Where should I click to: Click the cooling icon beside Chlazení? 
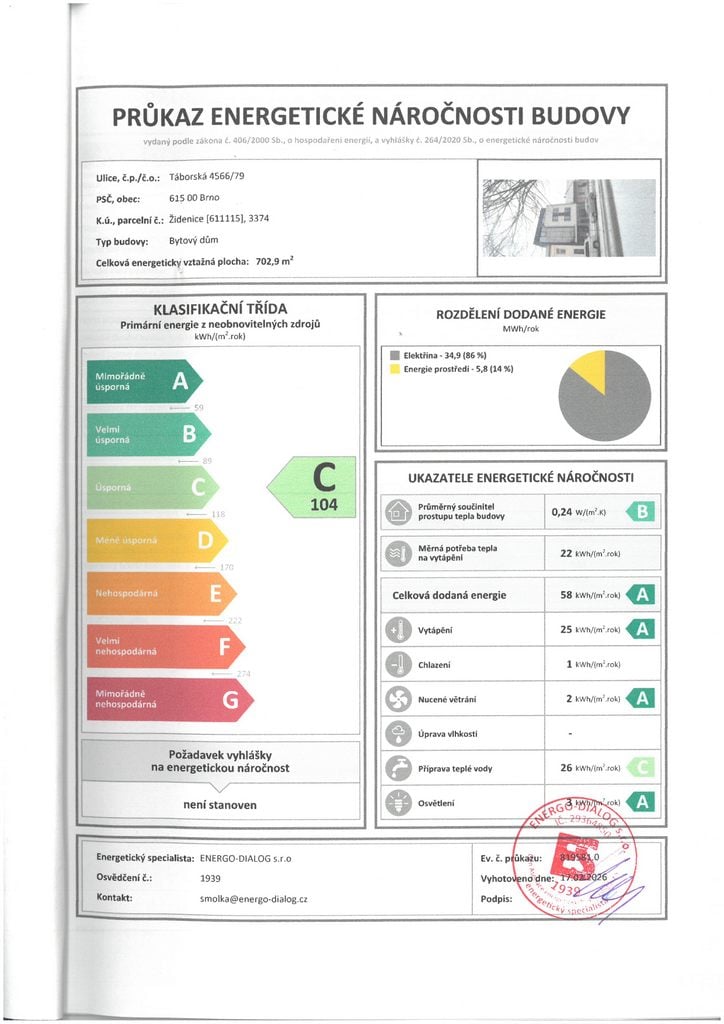(x=398, y=663)
